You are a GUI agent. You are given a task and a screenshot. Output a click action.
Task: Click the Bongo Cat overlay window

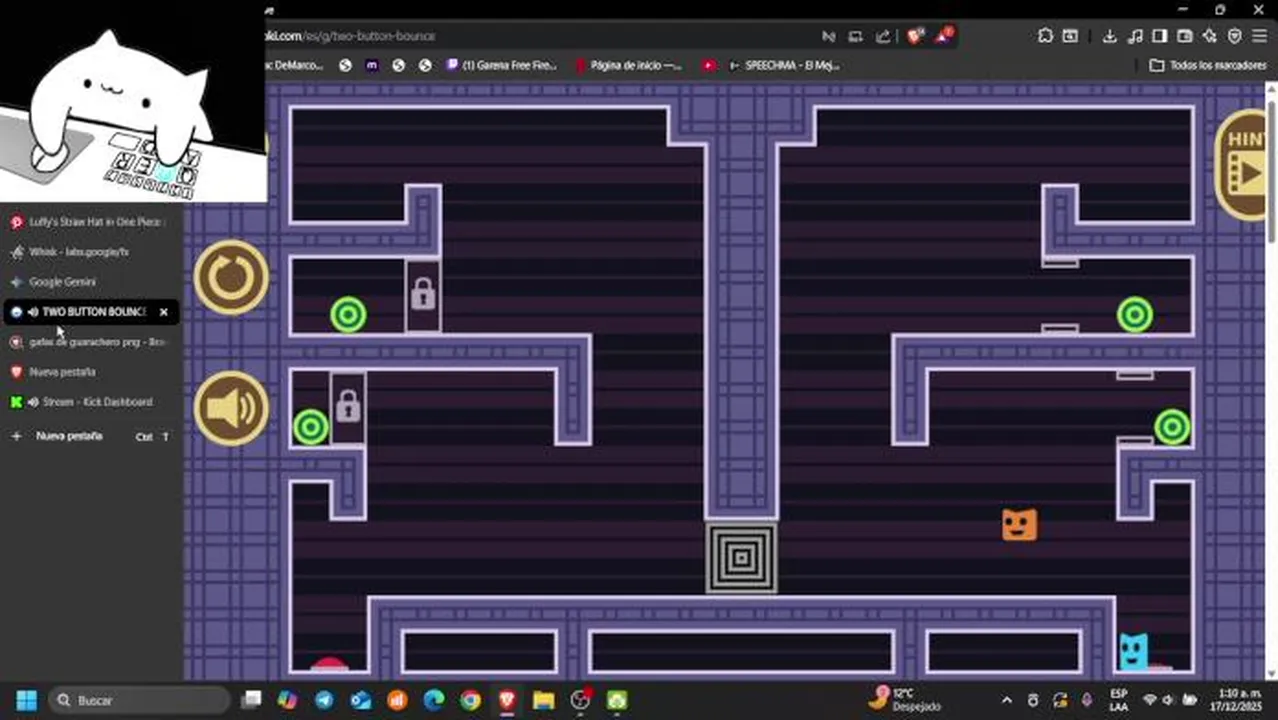point(133,100)
